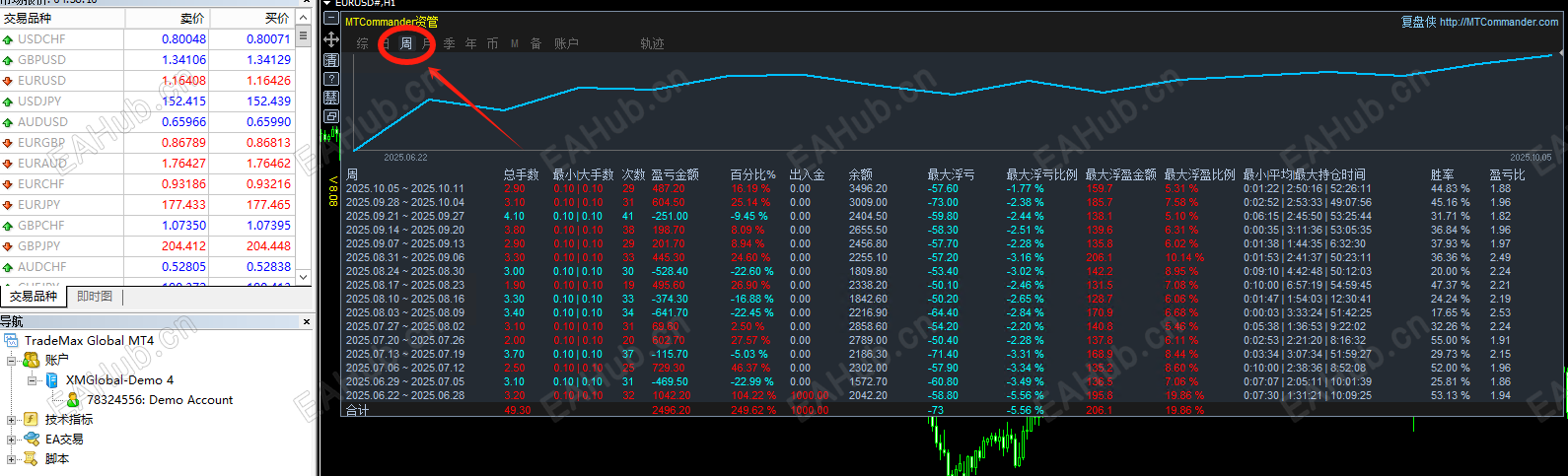Select the move panel cross-arrows icon

point(331,39)
